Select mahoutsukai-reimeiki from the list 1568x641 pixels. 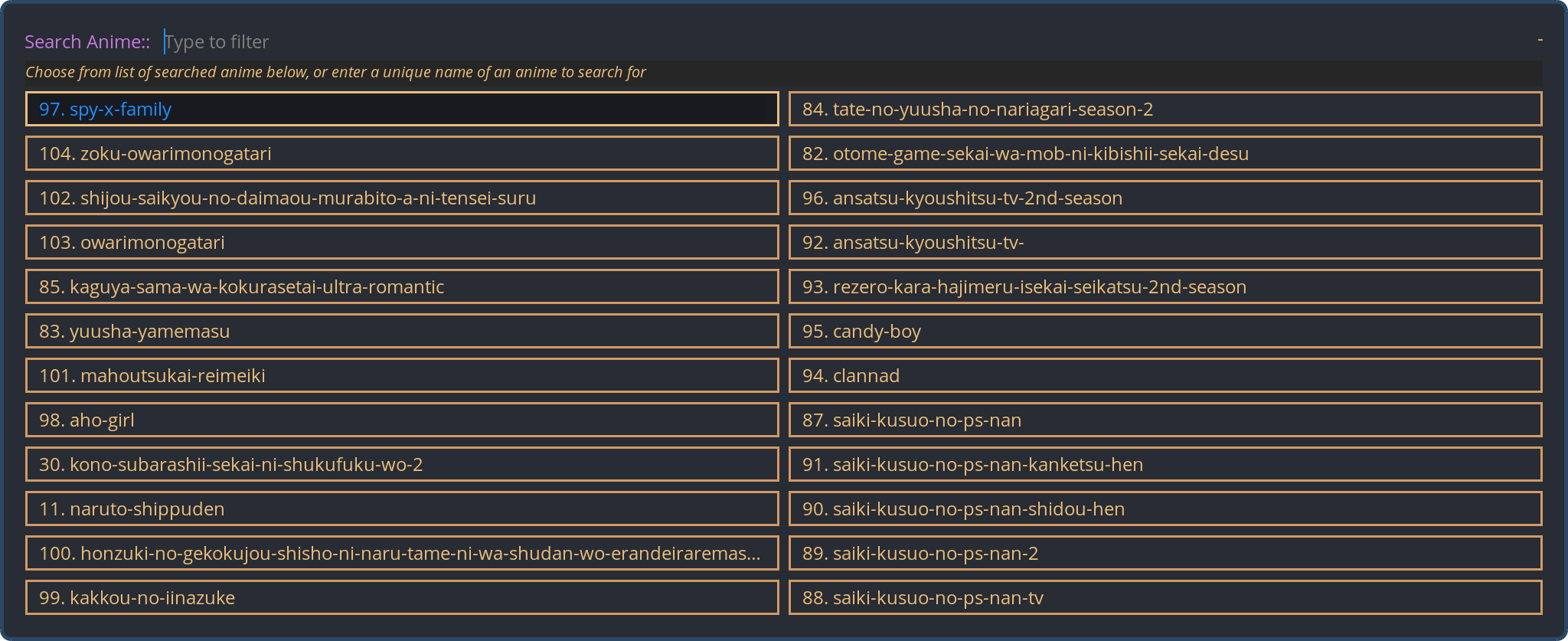click(401, 375)
